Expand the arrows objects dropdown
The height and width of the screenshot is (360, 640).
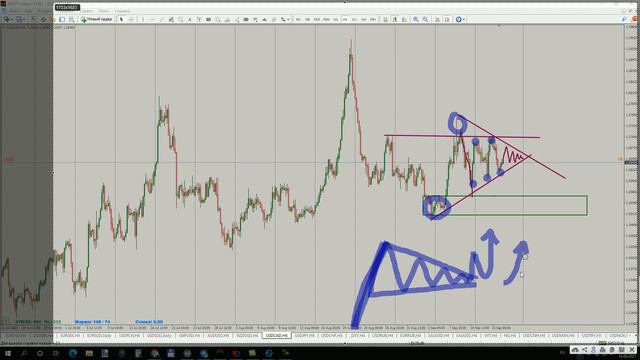[288, 19]
